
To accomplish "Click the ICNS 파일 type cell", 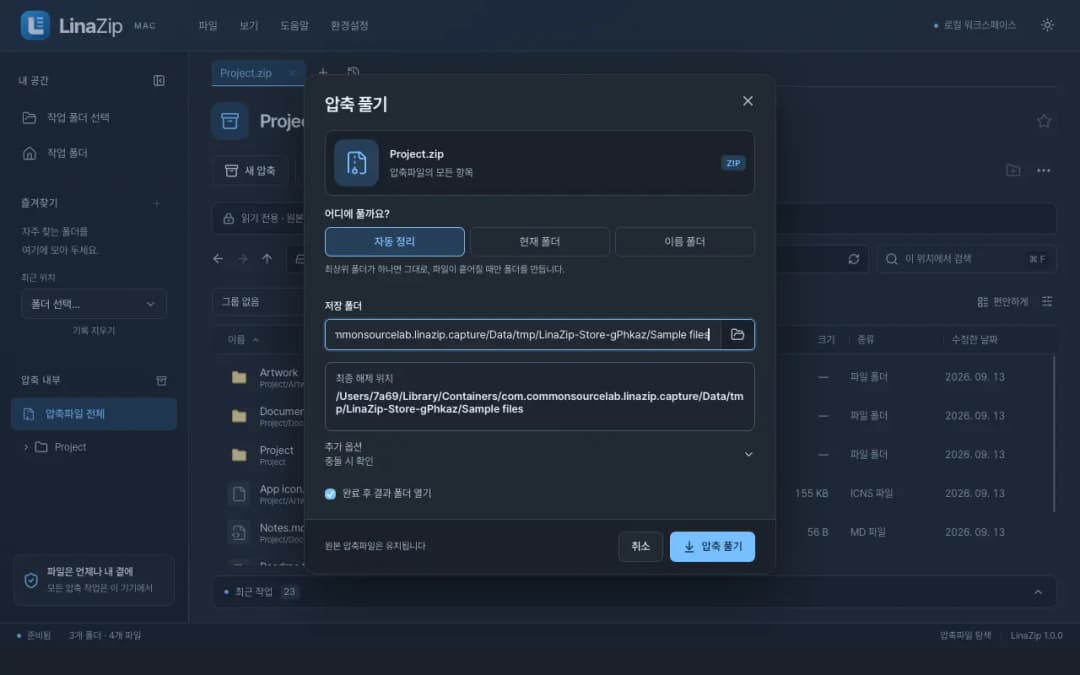I will [x=871, y=494].
